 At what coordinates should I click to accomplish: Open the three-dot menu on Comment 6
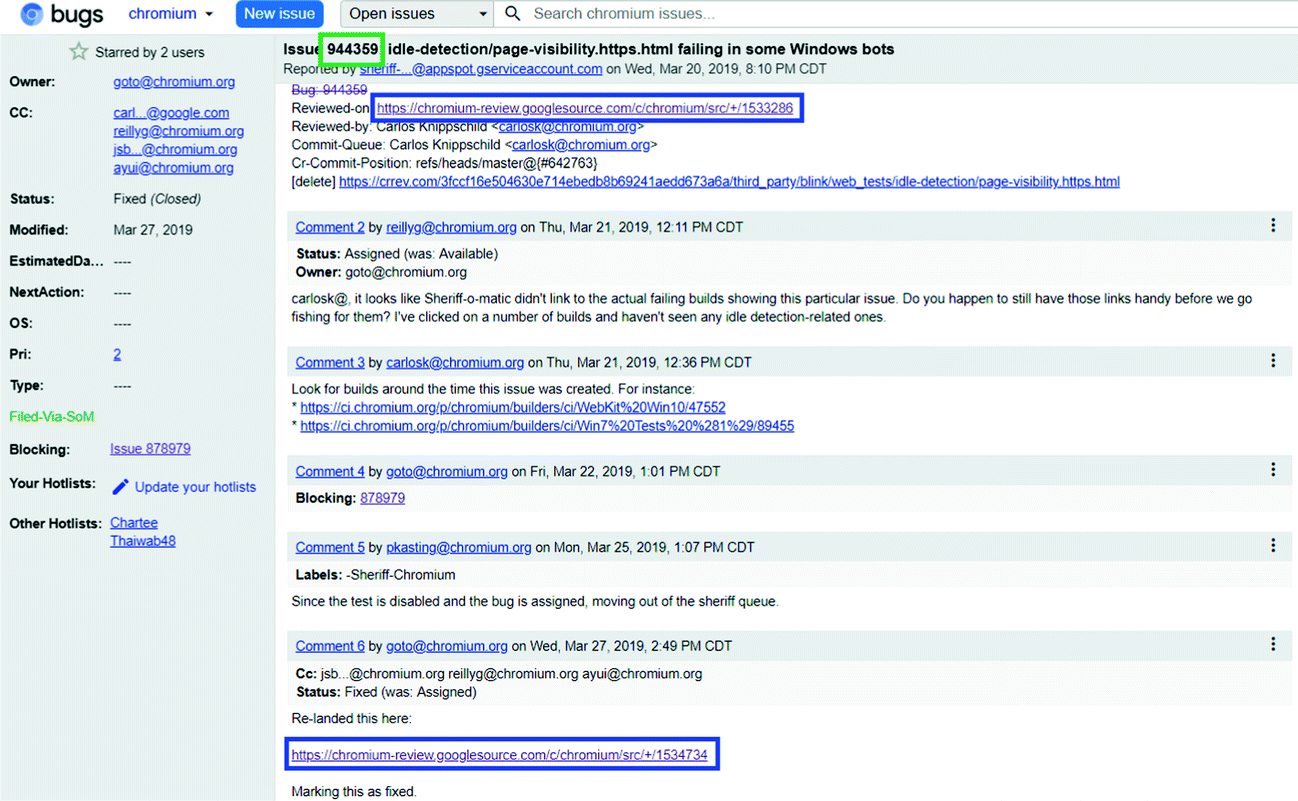point(1273,645)
